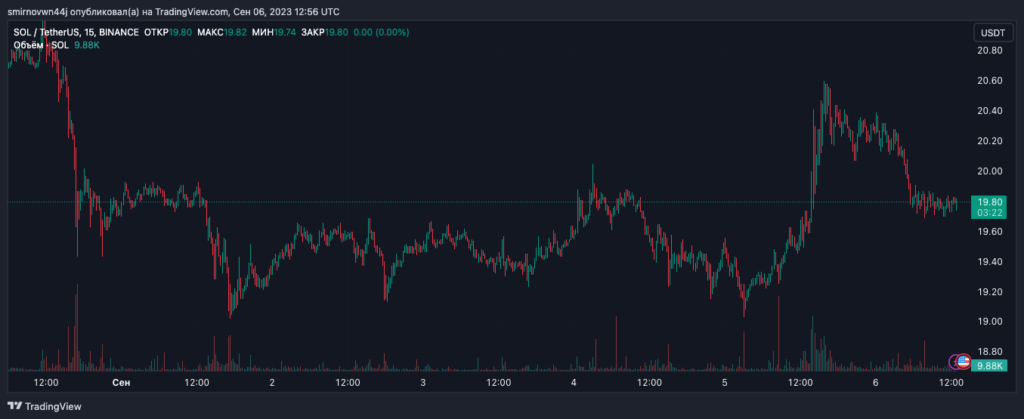
Task: Click the TradingView logo at bottom left
Action: (44, 406)
